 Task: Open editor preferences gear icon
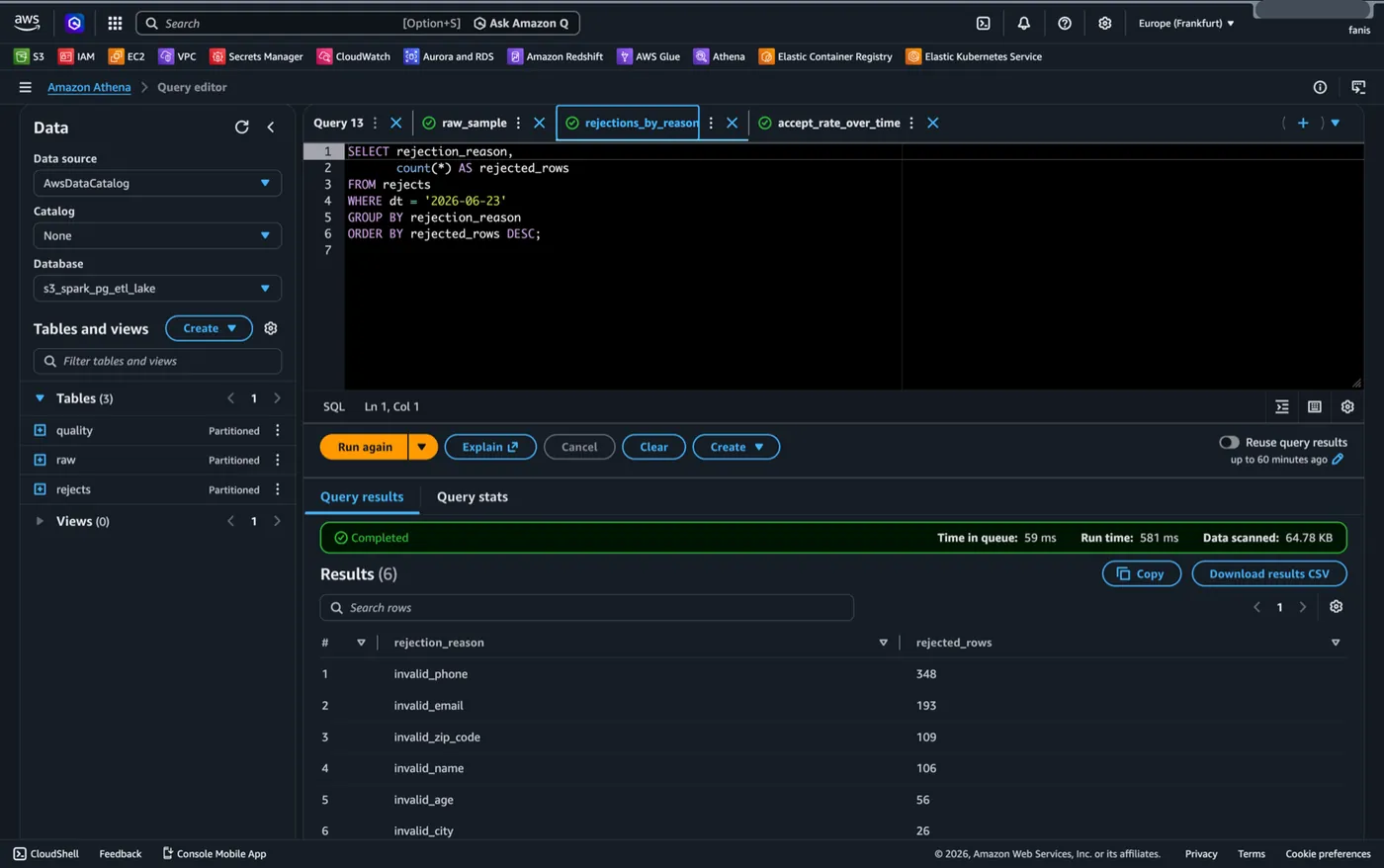1347,406
